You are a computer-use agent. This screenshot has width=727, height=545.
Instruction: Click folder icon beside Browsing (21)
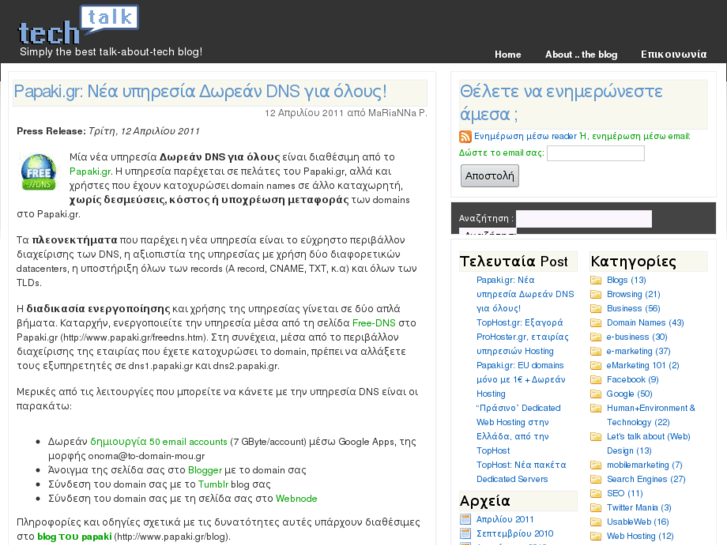click(x=596, y=295)
